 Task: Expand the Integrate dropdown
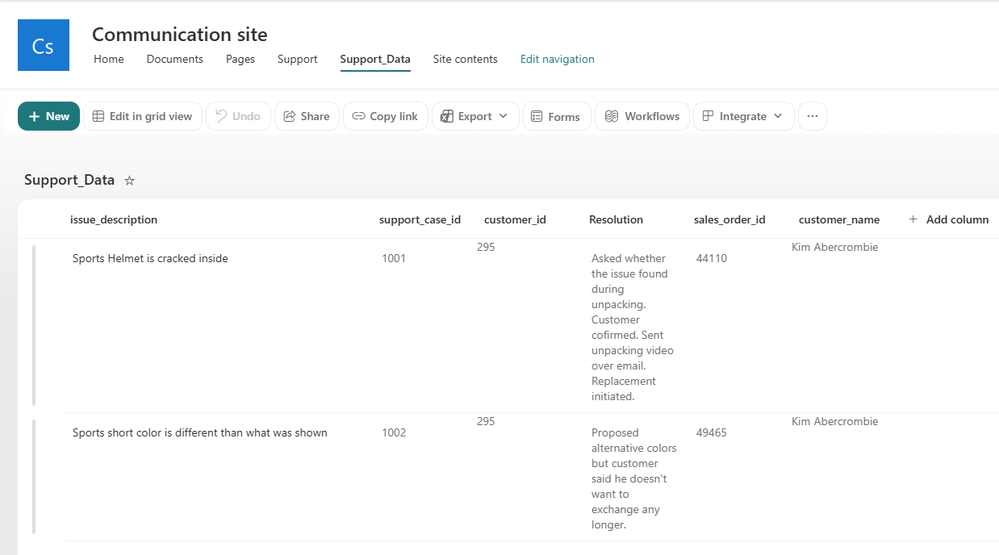743,116
